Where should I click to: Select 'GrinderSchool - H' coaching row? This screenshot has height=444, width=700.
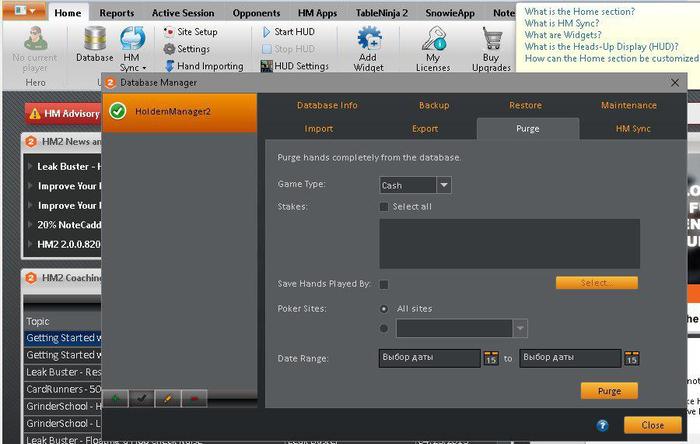coord(63,406)
